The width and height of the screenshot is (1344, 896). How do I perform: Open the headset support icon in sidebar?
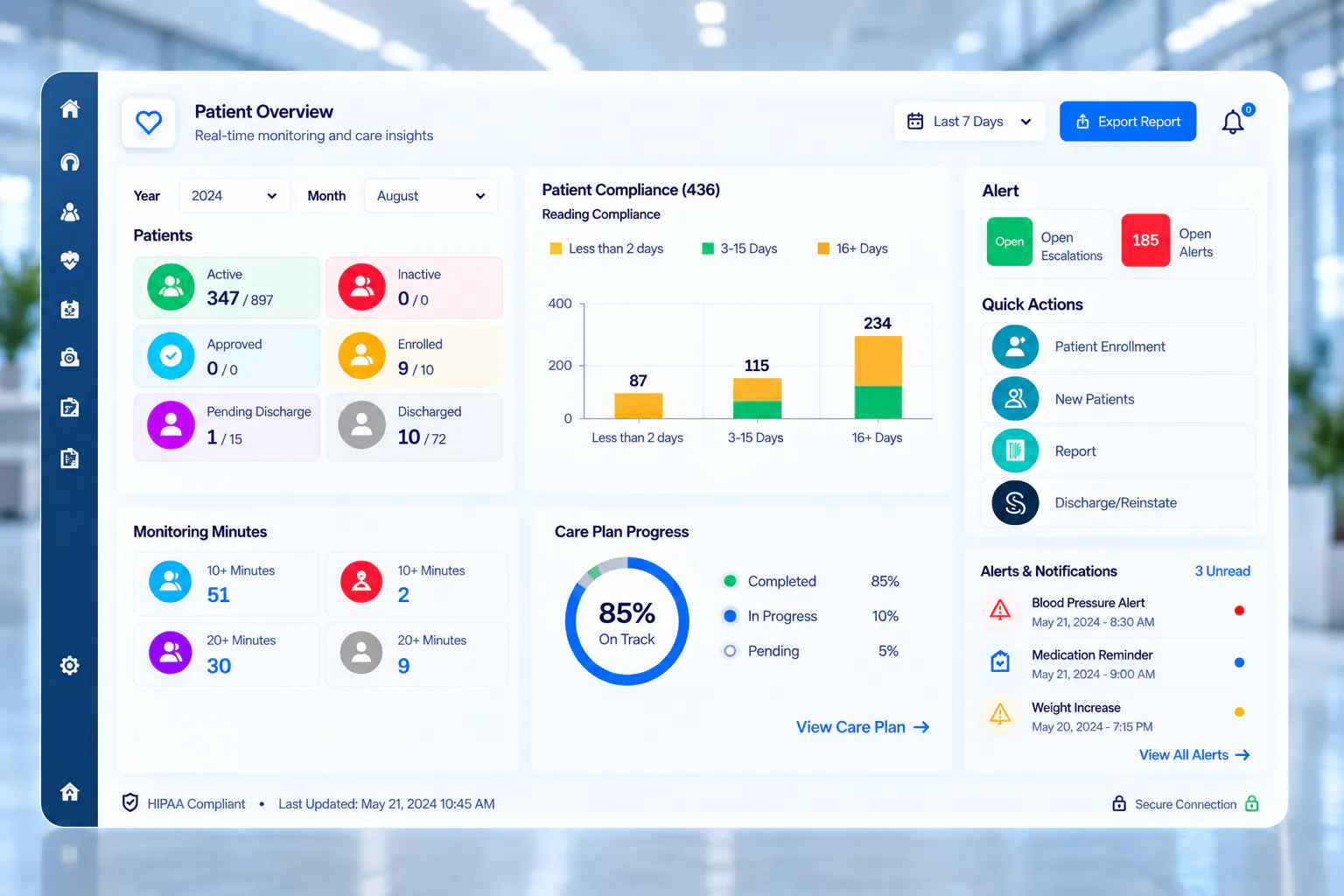(70, 162)
